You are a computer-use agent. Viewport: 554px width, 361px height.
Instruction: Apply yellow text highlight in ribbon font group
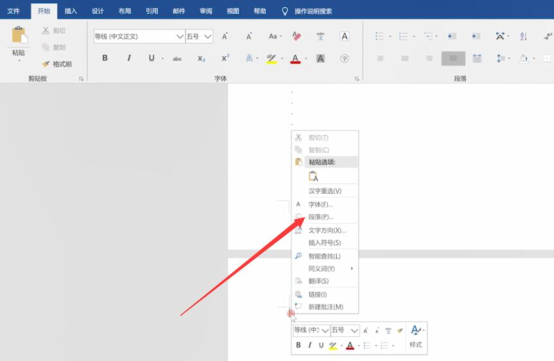coord(271,58)
